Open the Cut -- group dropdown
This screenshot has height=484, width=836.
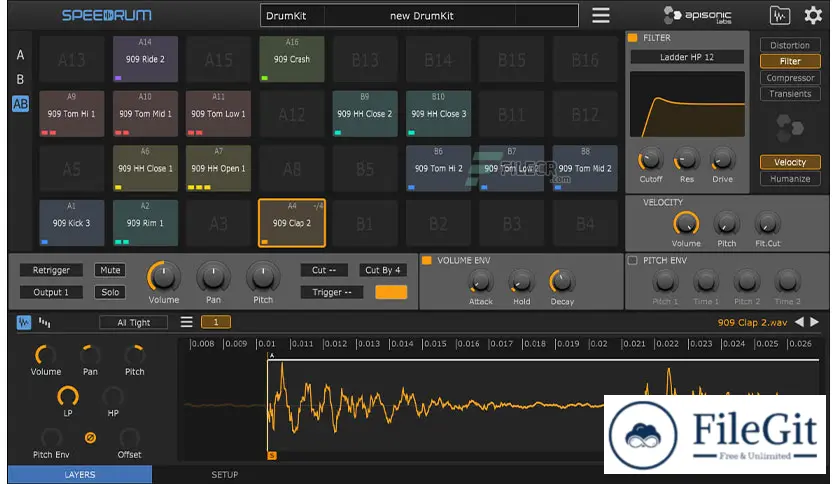324,270
